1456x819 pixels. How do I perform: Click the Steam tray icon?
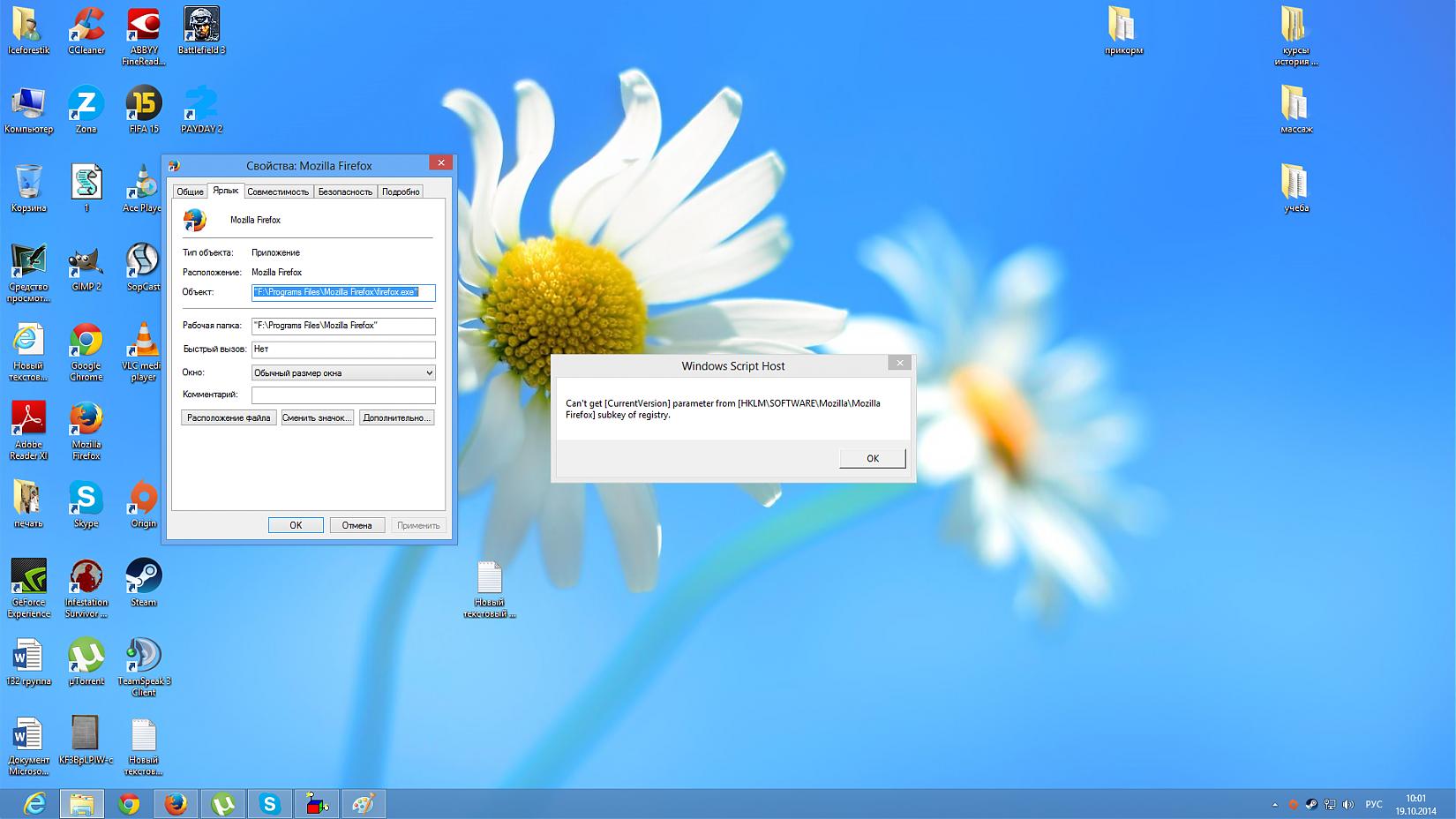(x=1311, y=805)
